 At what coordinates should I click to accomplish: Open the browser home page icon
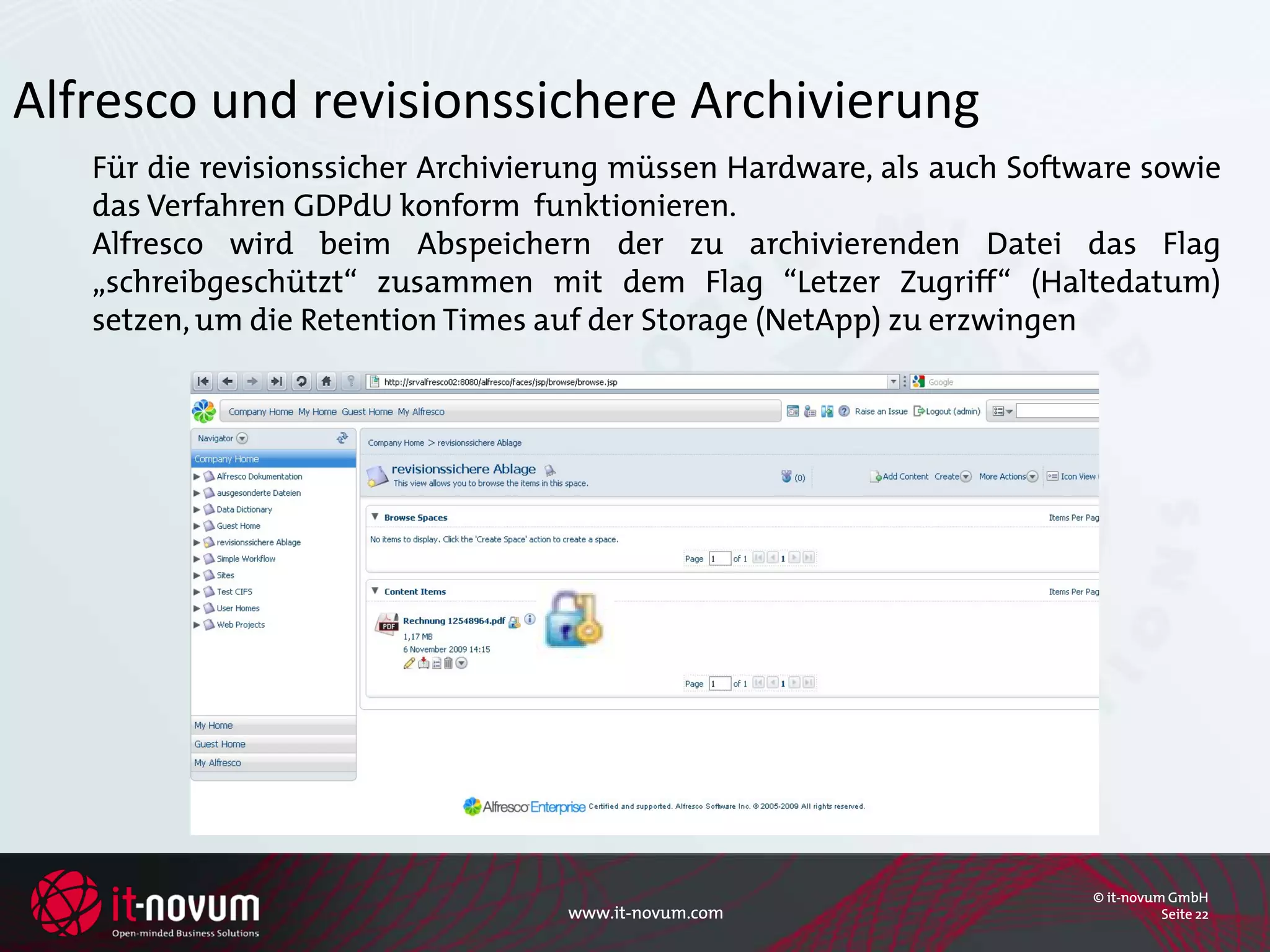click(326, 382)
